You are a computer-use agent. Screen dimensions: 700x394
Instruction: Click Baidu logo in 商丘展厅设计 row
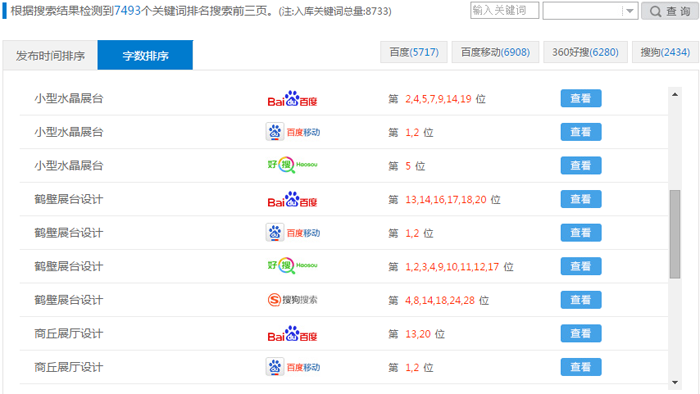(292, 334)
